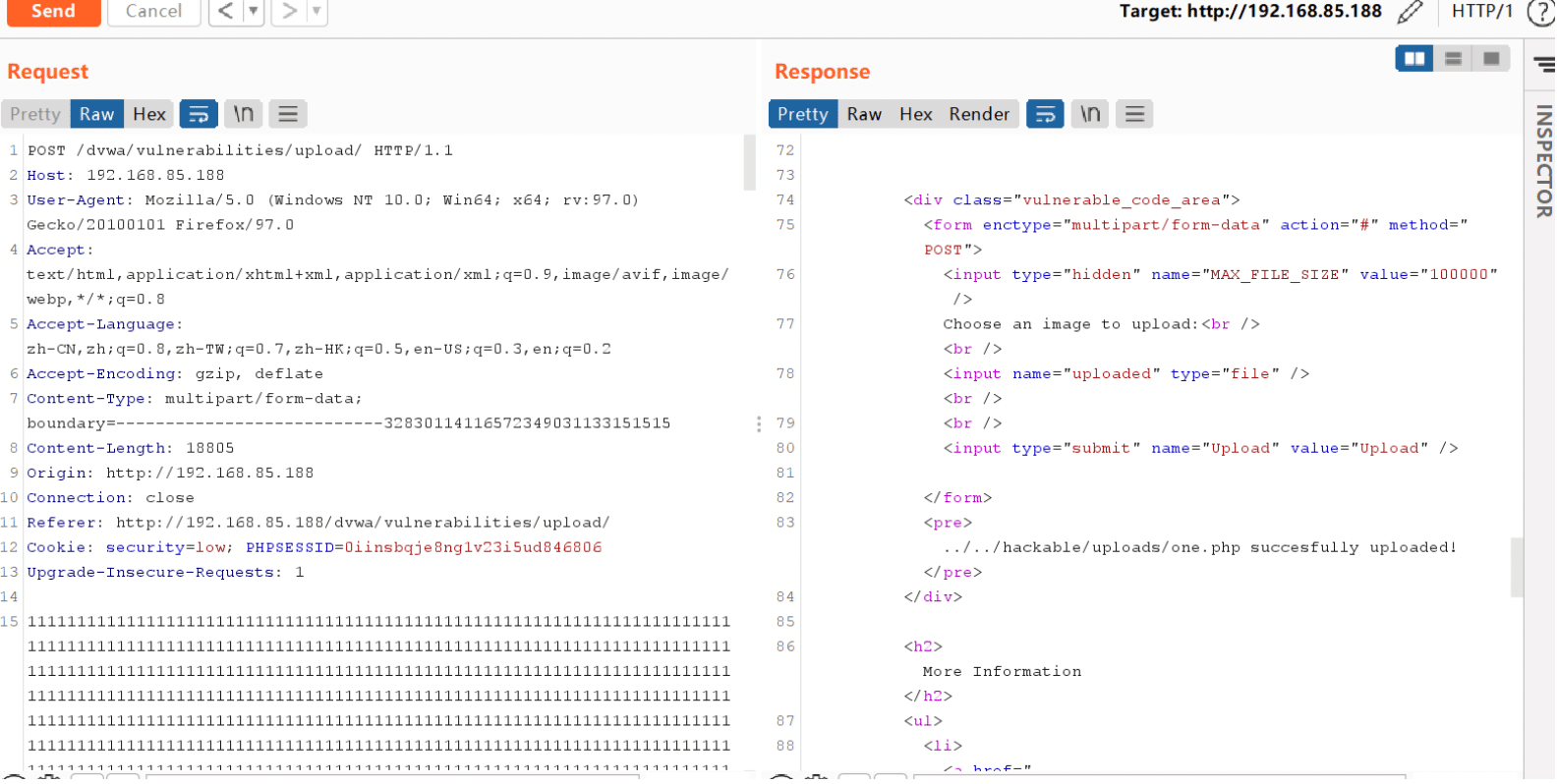Click the splitter handle between Request and Response
The image size is (1557, 784).
pyautogui.click(x=759, y=424)
